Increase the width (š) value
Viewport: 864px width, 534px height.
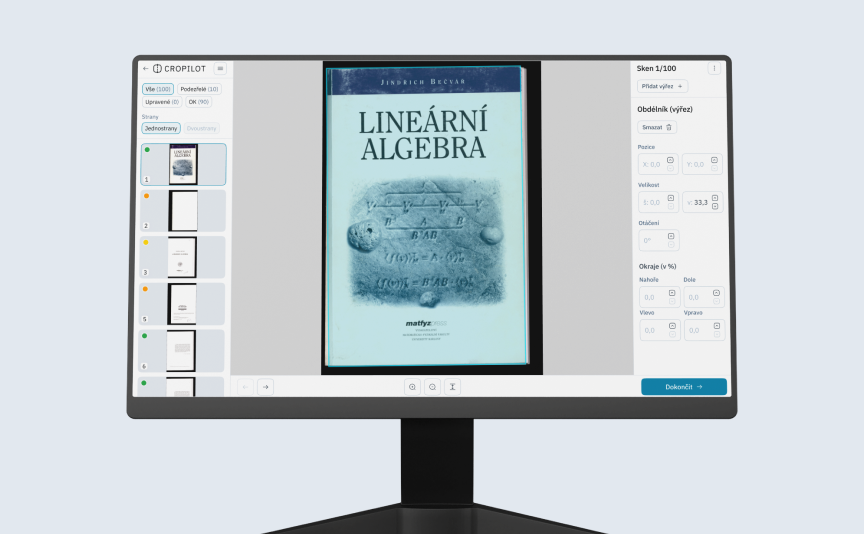671,198
